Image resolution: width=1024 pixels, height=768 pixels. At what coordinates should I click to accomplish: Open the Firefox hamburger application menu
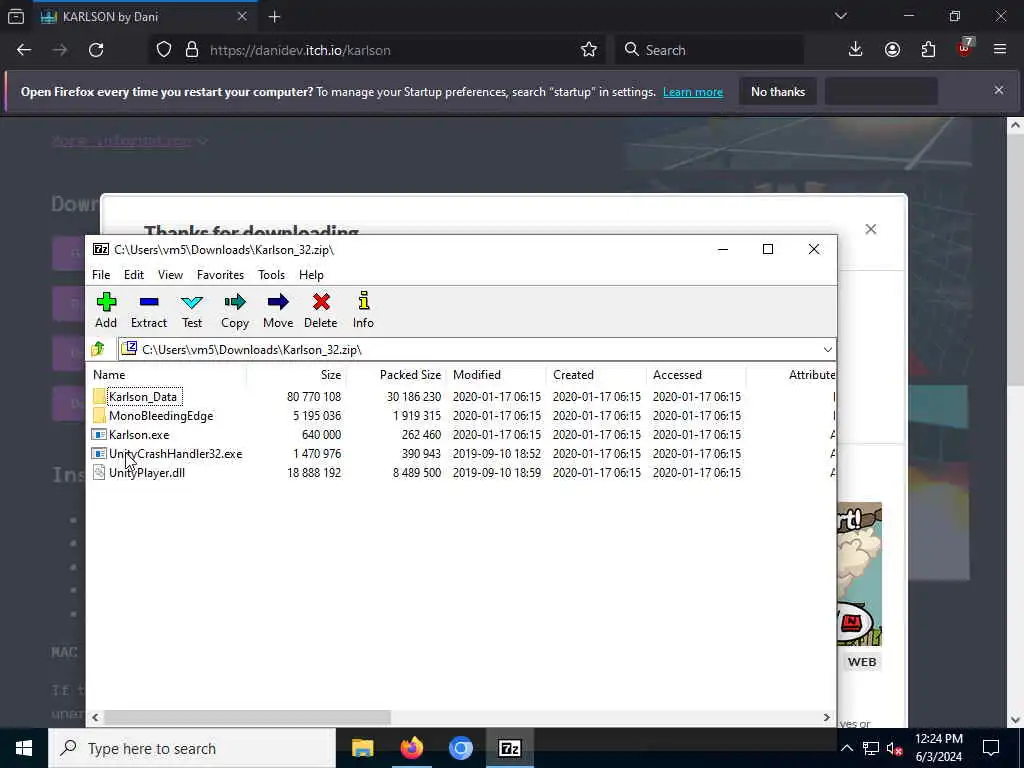1000,50
